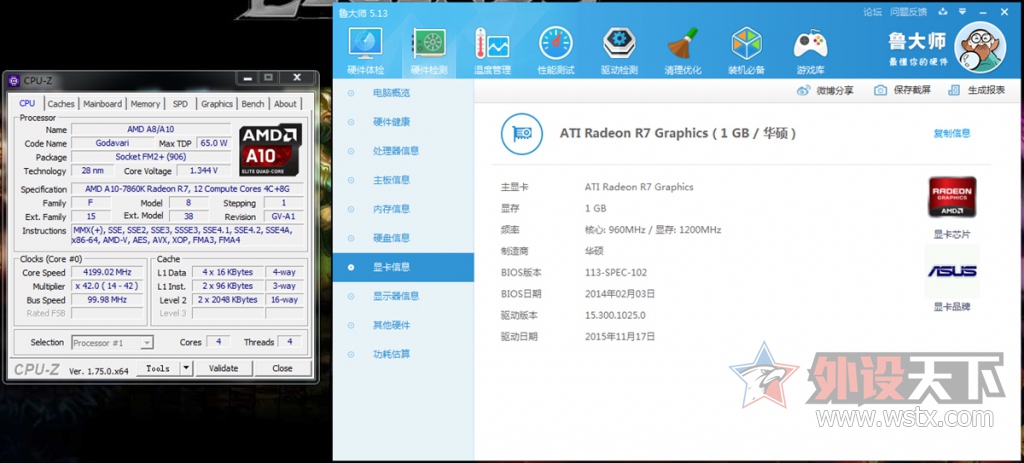1024x463 pixels.
Task: Click CPU-Z Validate button
Action: [223, 368]
